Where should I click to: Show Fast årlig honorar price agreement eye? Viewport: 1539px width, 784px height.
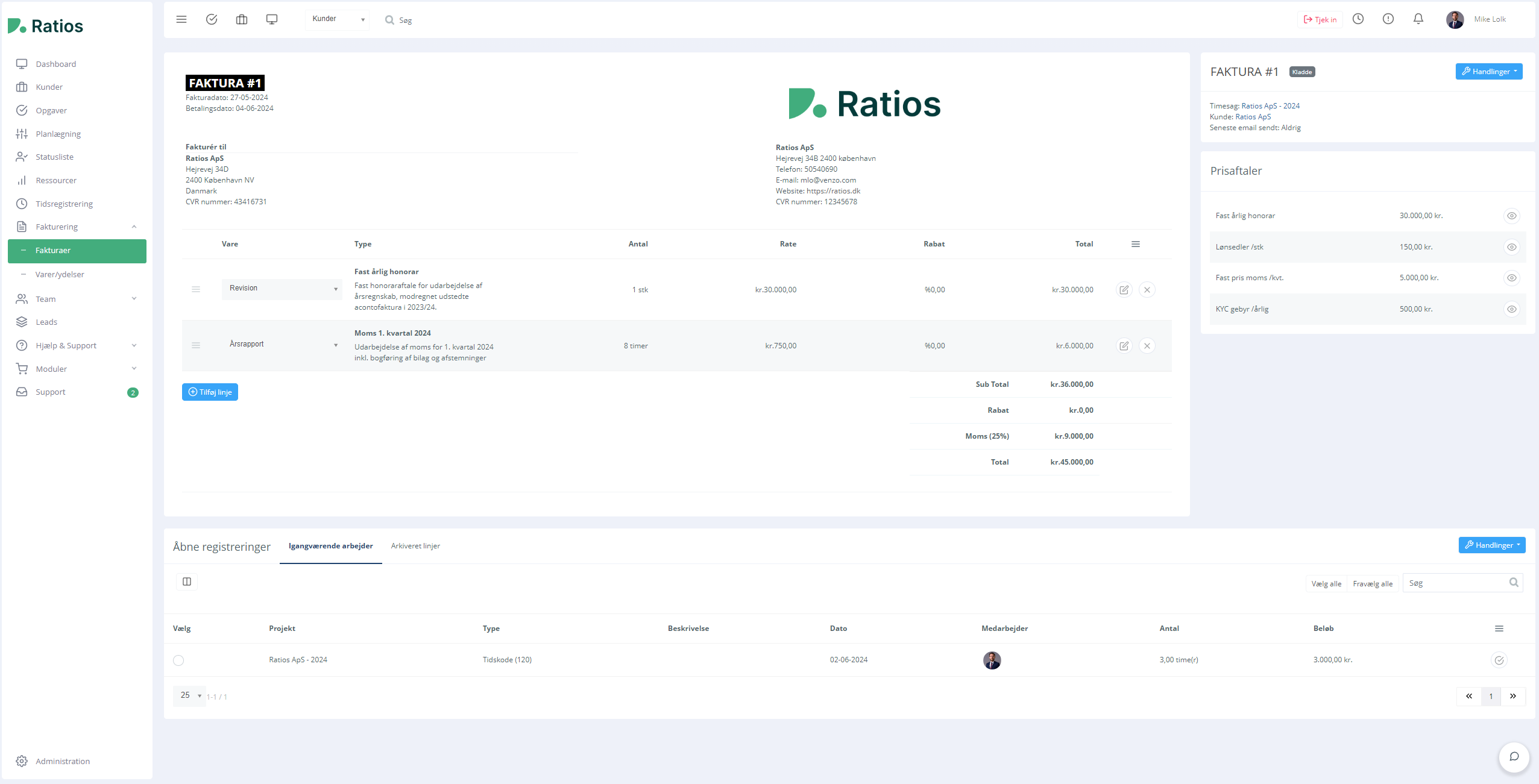pos(1512,216)
